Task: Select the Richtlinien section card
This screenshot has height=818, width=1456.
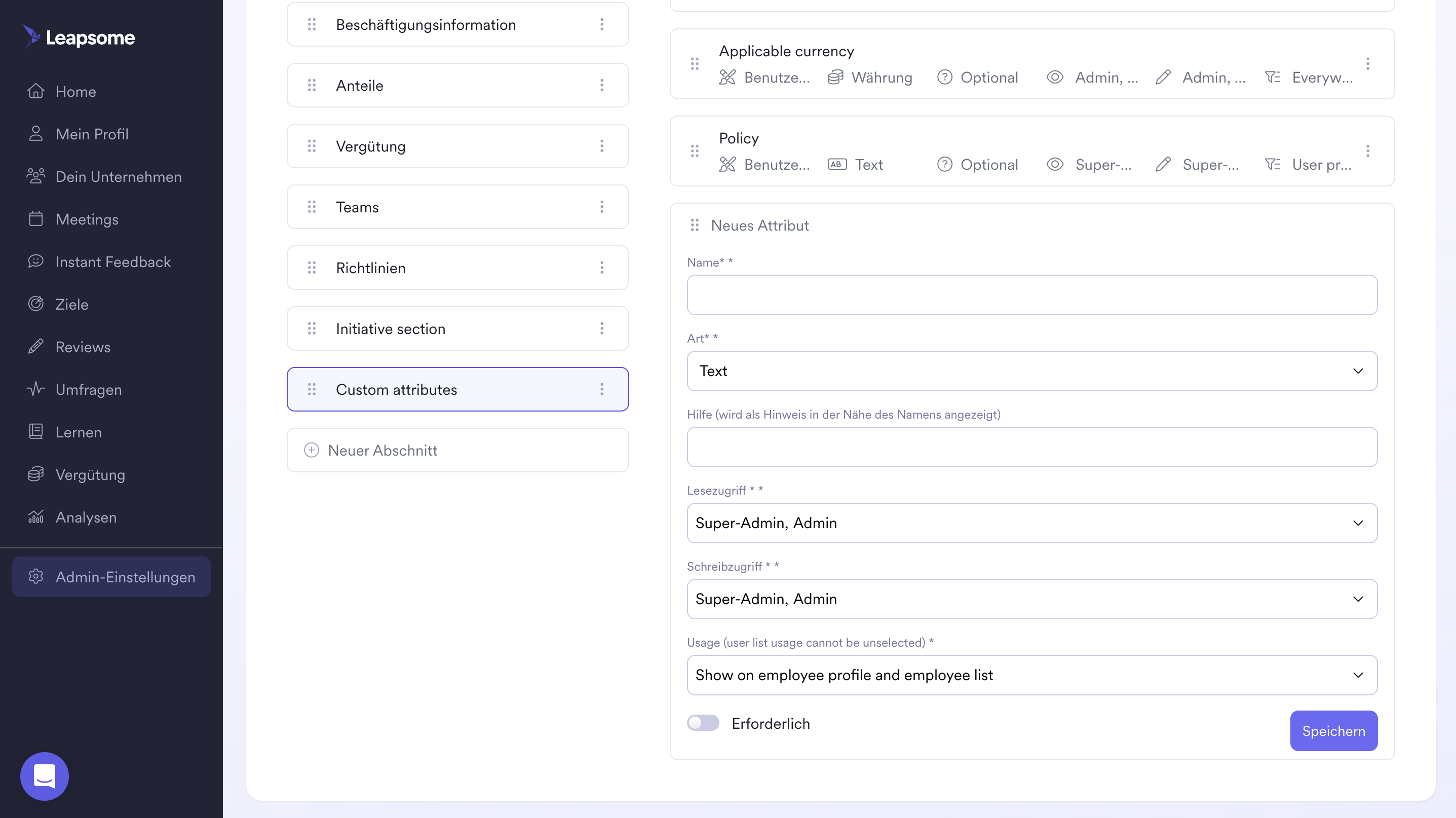Action: click(x=458, y=268)
